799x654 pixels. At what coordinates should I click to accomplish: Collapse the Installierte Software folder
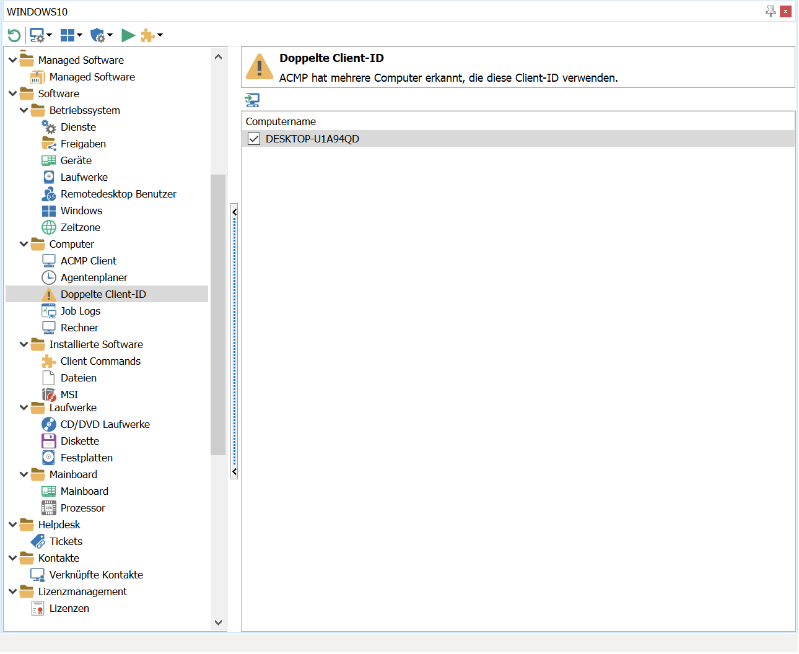24,345
